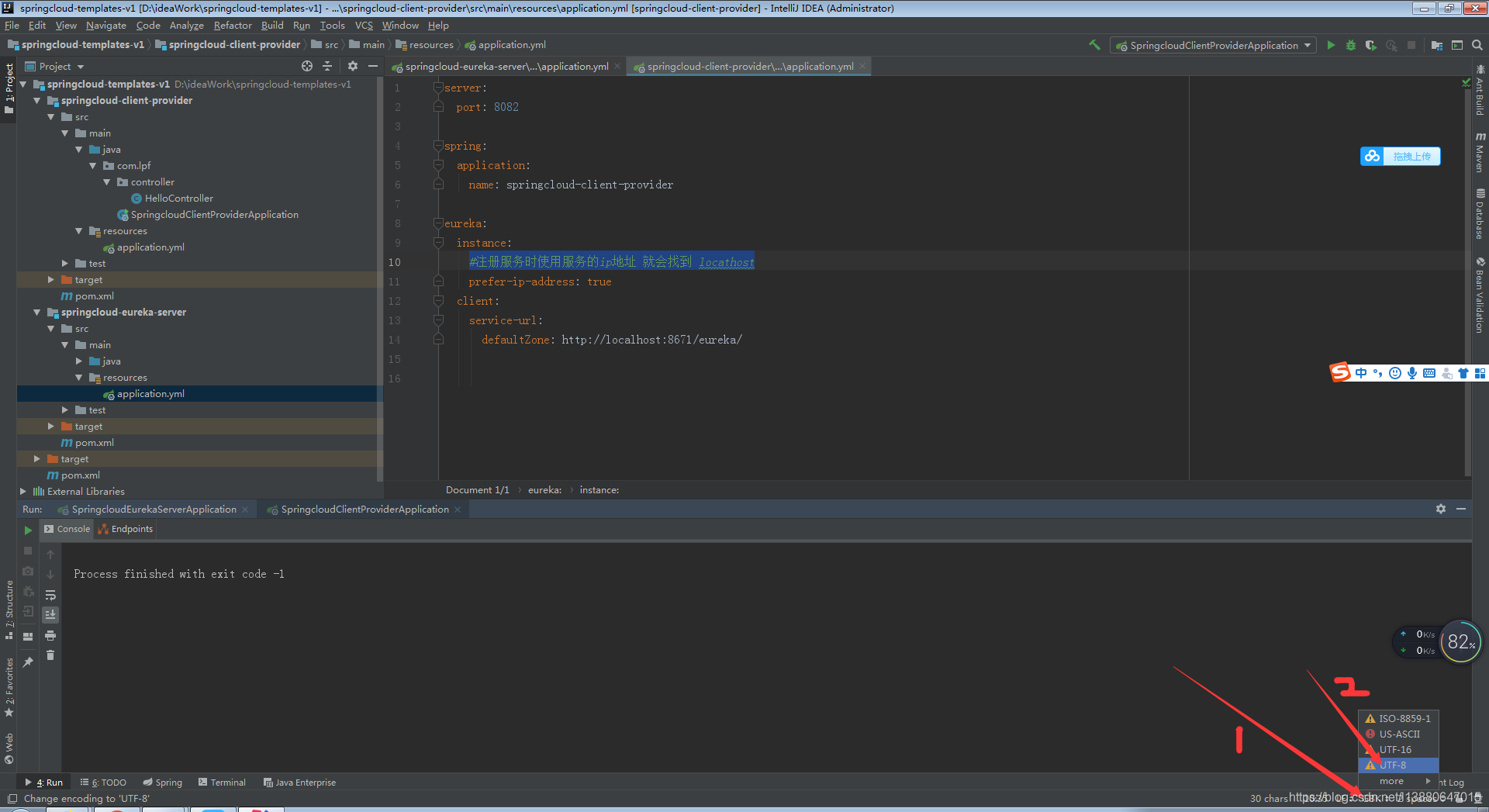The height and width of the screenshot is (812, 1489).
Task: Open the Ant Build side panel
Action: point(1480,89)
